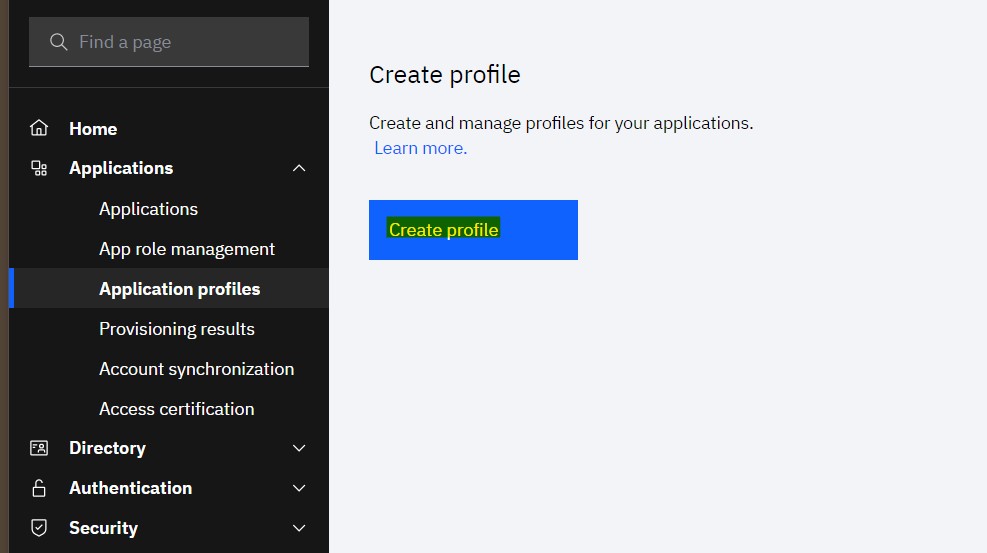Open the Applications sub-item

tap(149, 209)
